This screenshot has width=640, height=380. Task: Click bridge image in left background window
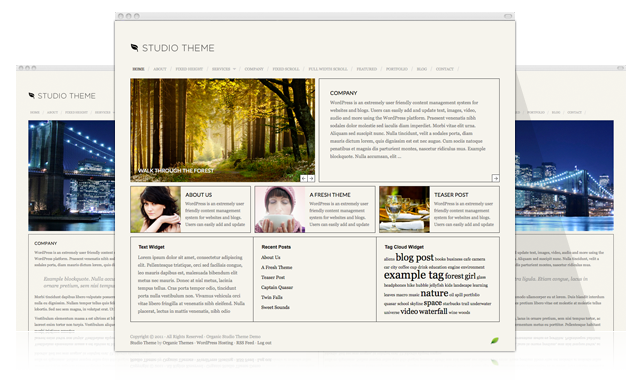click(71, 176)
